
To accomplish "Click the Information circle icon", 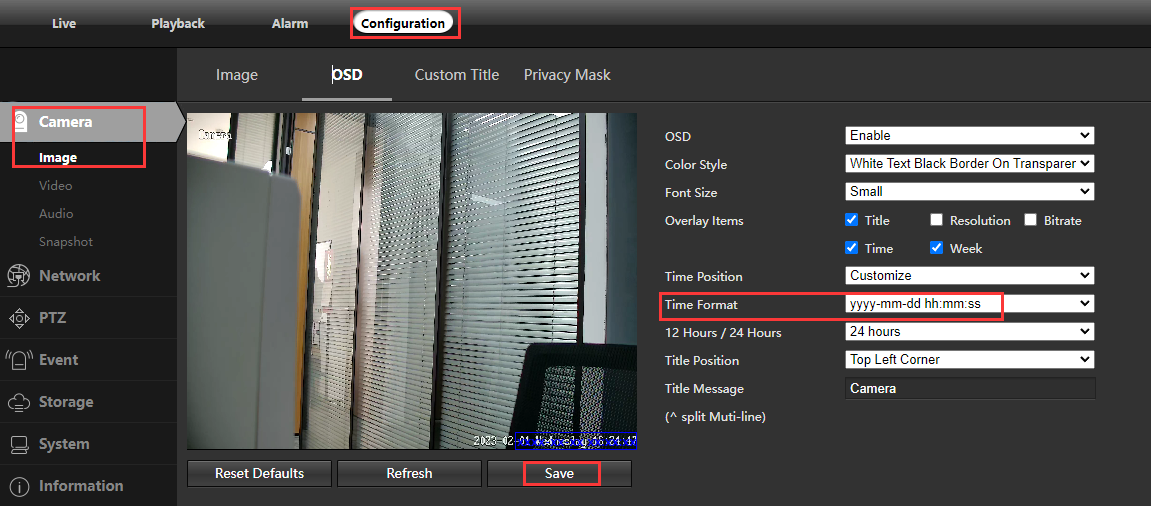I will point(18,486).
